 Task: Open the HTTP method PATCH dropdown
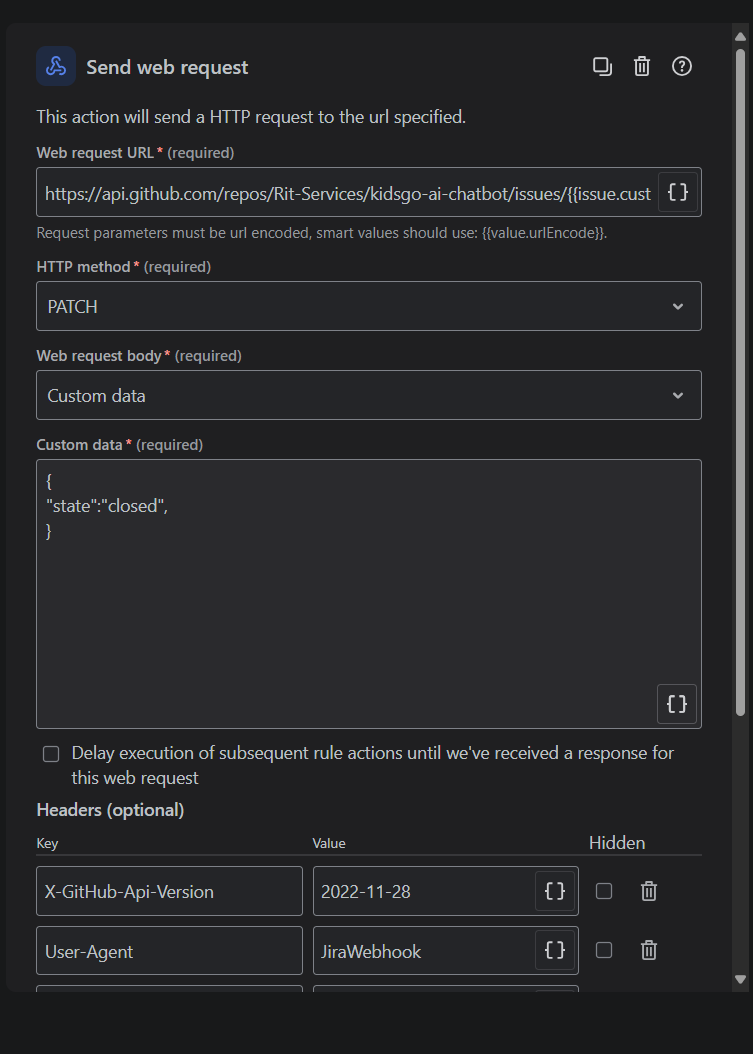coord(368,306)
